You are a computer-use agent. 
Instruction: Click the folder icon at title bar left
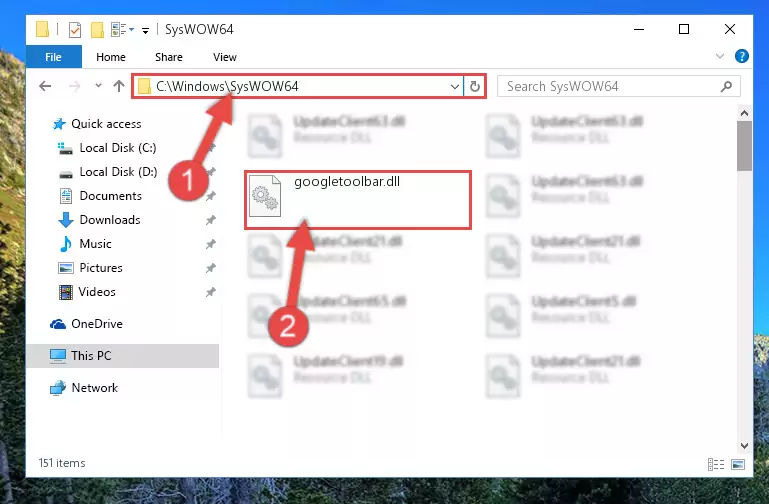(x=43, y=29)
